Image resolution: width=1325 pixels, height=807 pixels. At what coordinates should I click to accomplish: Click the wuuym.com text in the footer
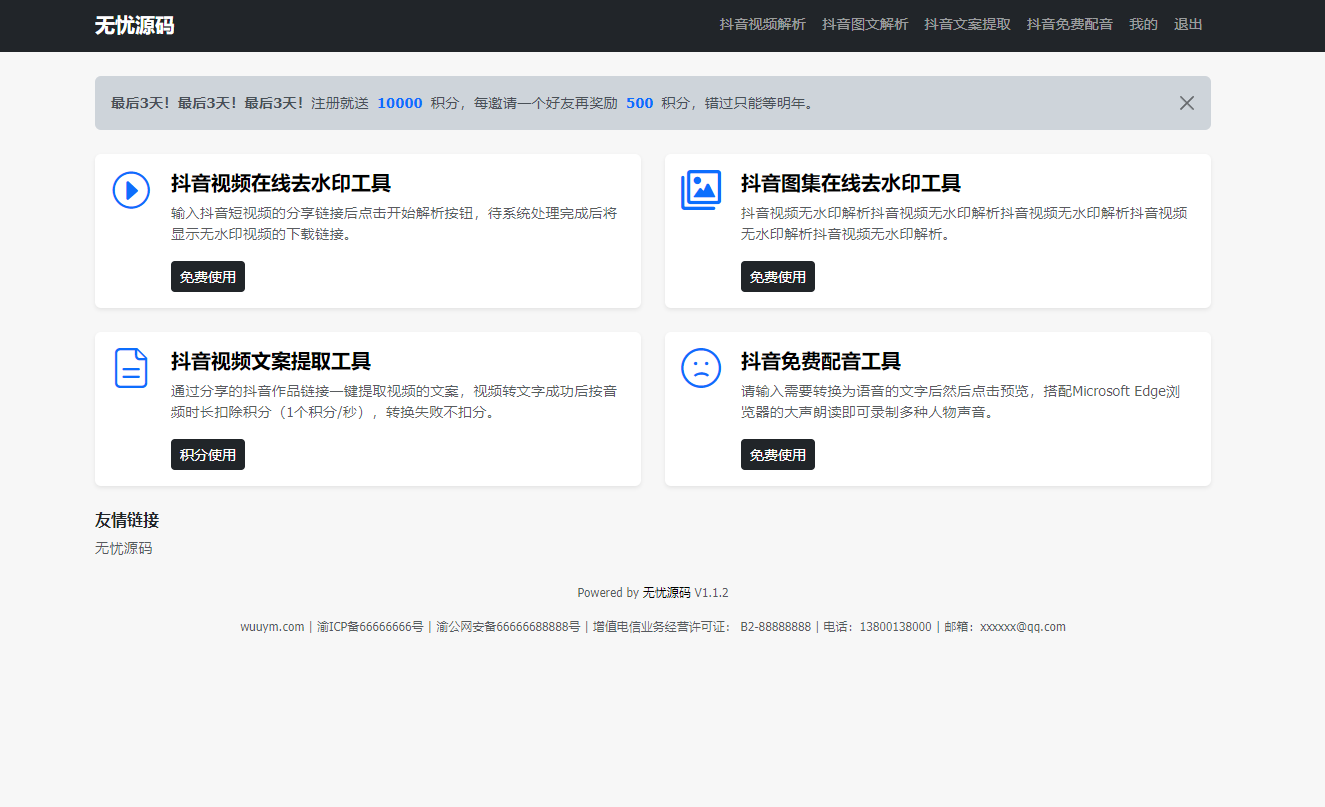pos(271,626)
